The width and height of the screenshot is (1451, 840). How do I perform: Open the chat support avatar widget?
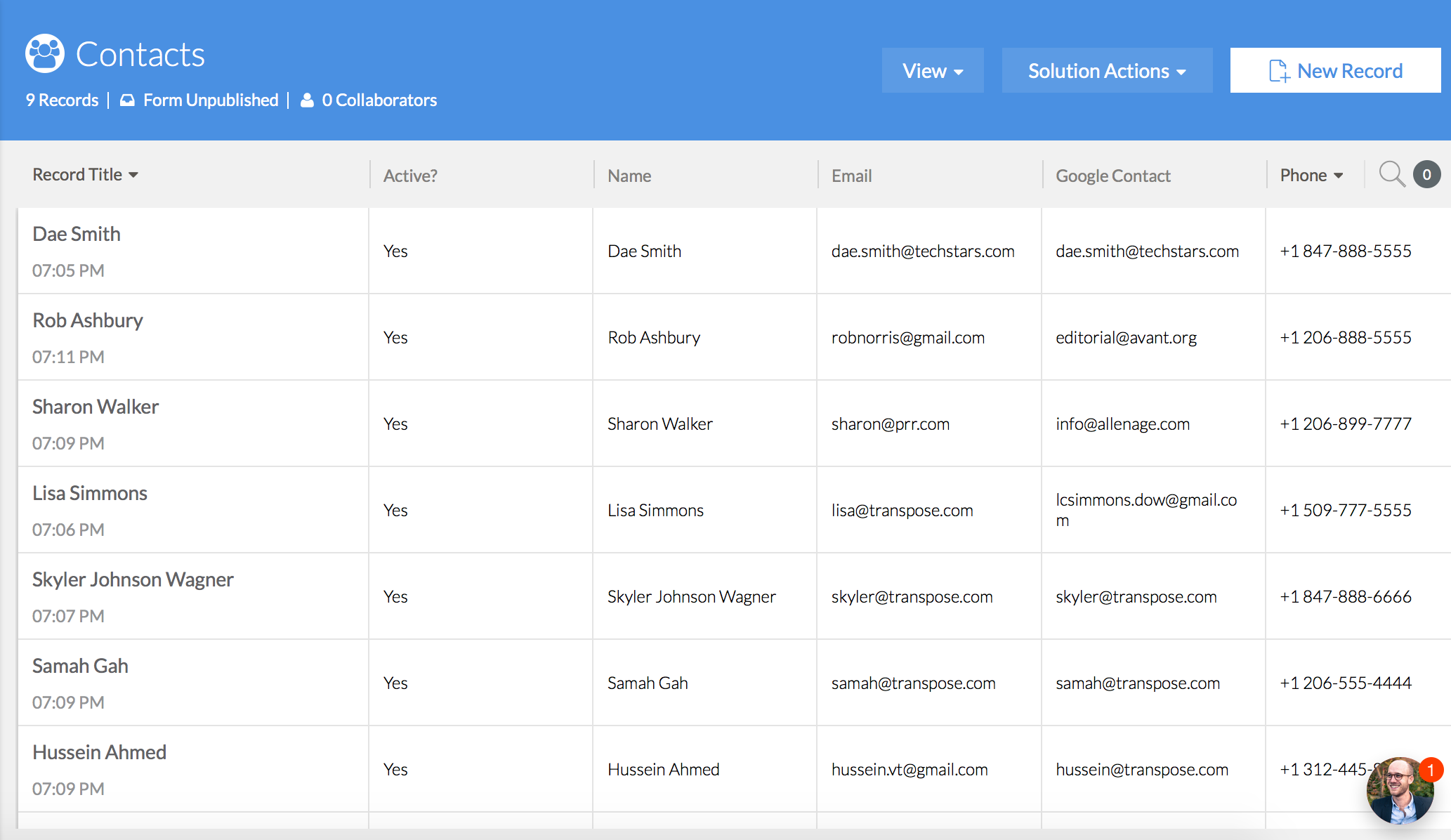coord(1400,790)
